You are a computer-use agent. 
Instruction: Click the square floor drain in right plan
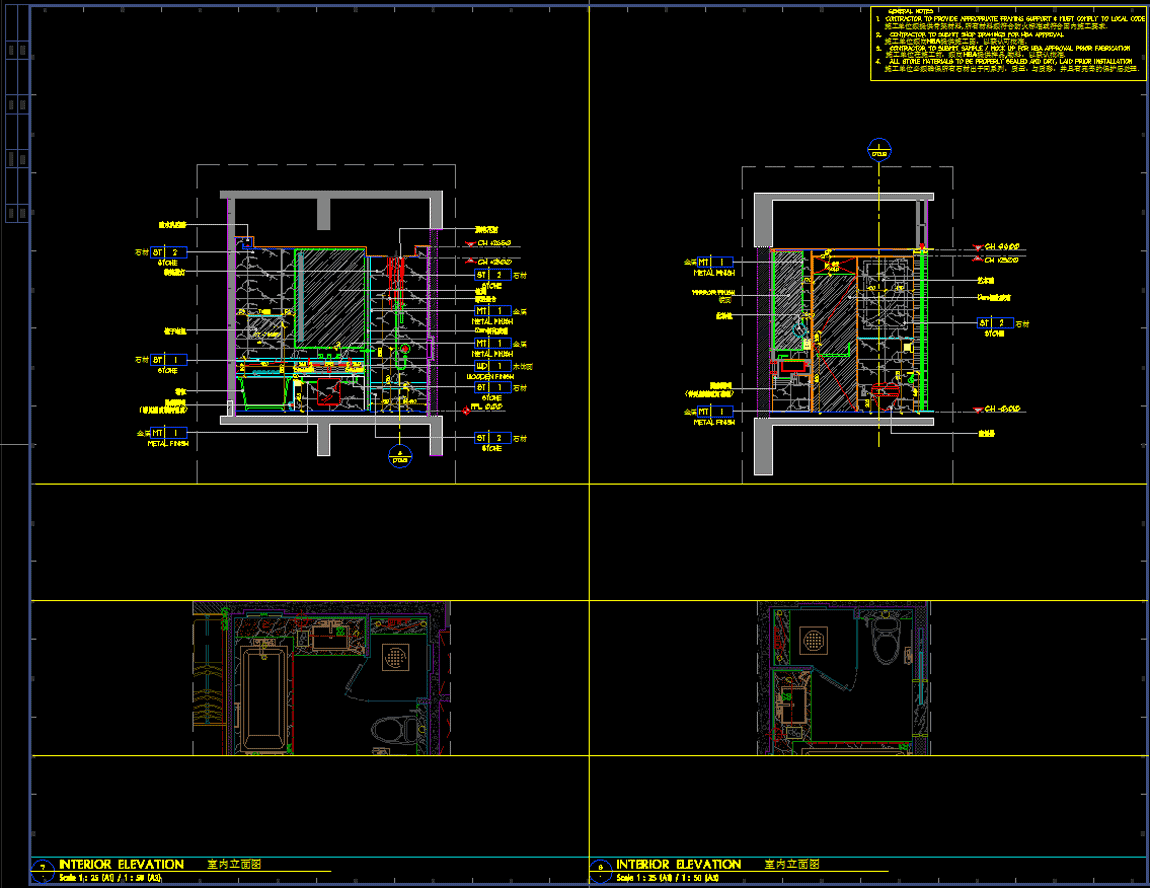pos(812,638)
